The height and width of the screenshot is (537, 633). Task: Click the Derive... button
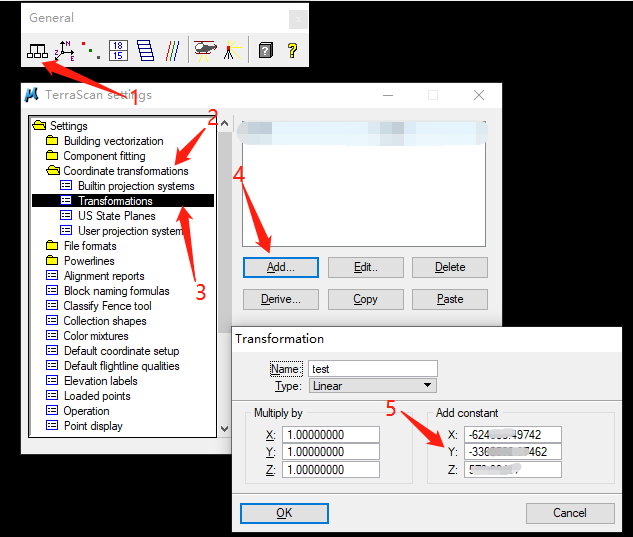pos(281,299)
